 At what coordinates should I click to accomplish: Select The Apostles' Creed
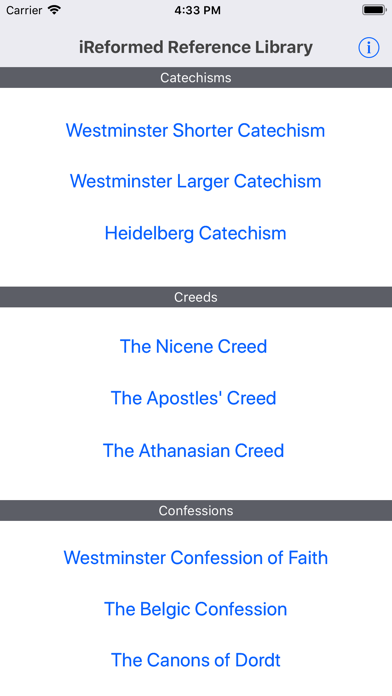[194, 398]
